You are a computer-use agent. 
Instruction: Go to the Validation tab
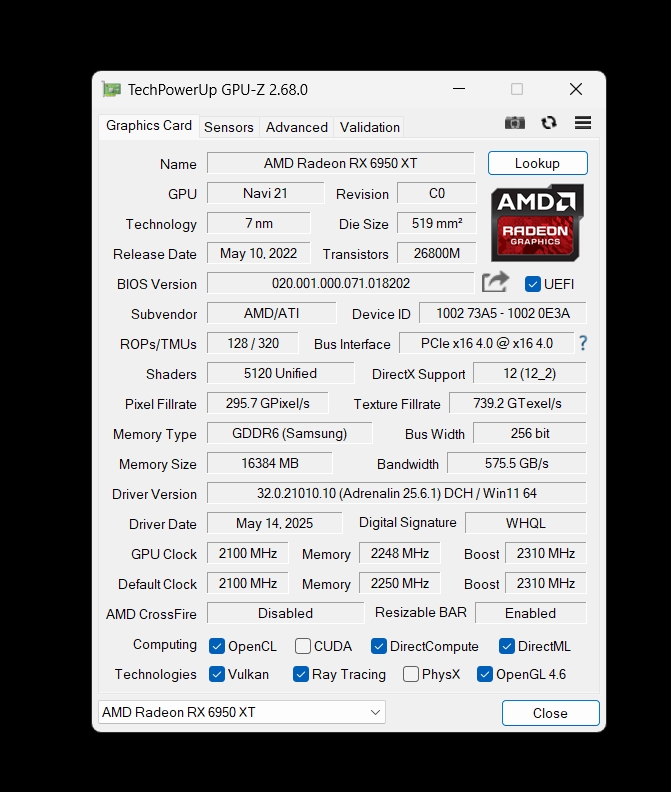[370, 127]
